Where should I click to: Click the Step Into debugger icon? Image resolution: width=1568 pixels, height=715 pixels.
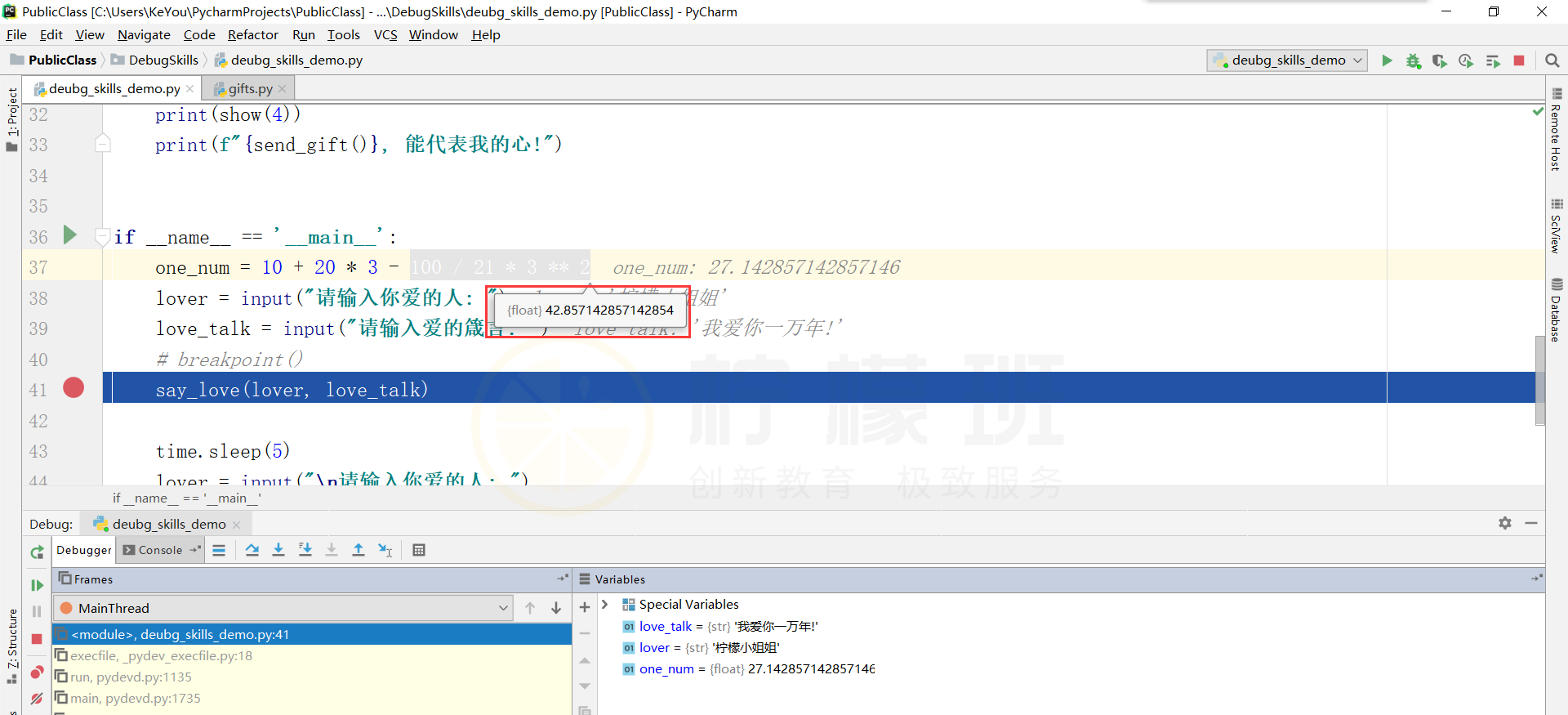[278, 550]
